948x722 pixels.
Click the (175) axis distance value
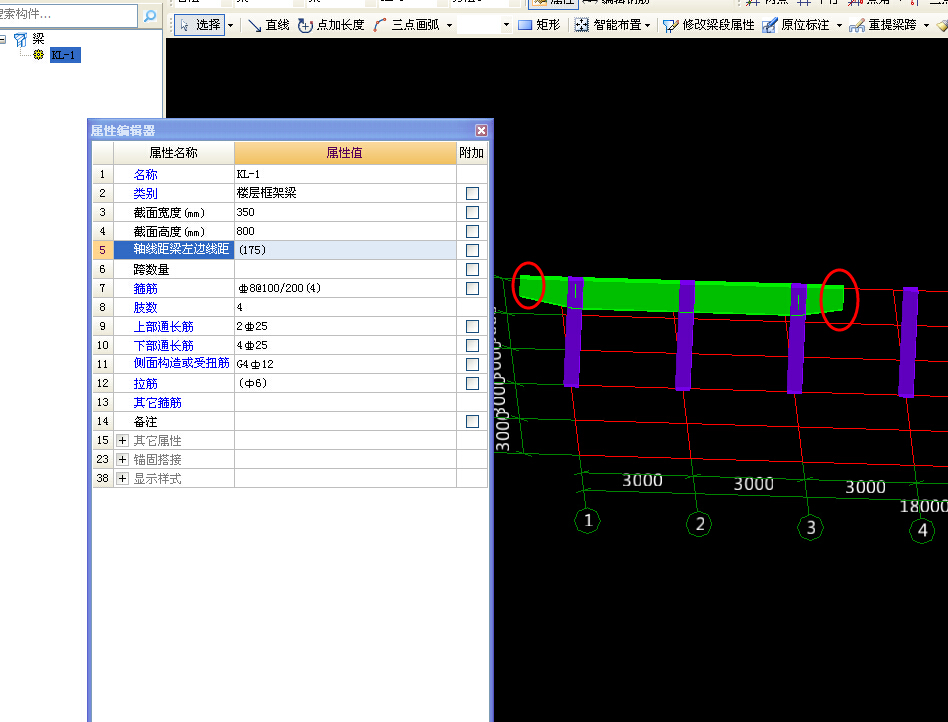click(345, 250)
